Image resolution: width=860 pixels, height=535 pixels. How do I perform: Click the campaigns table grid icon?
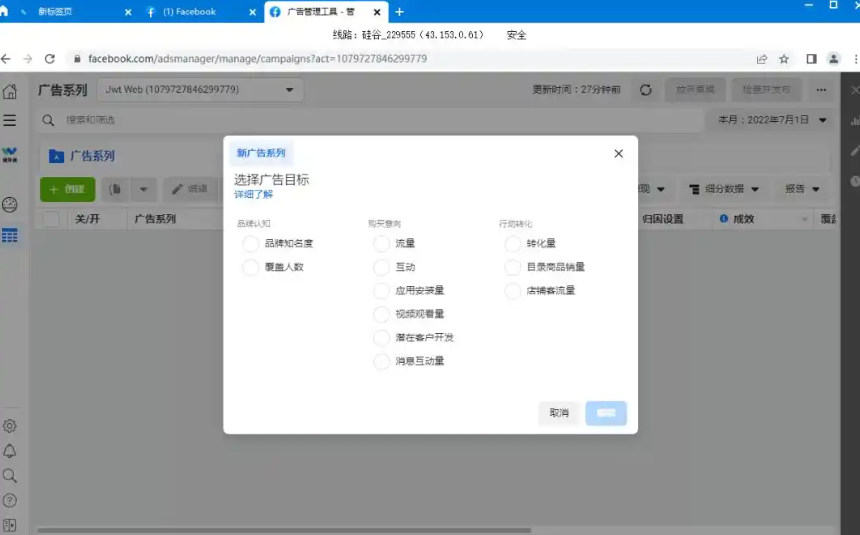[x=10, y=235]
